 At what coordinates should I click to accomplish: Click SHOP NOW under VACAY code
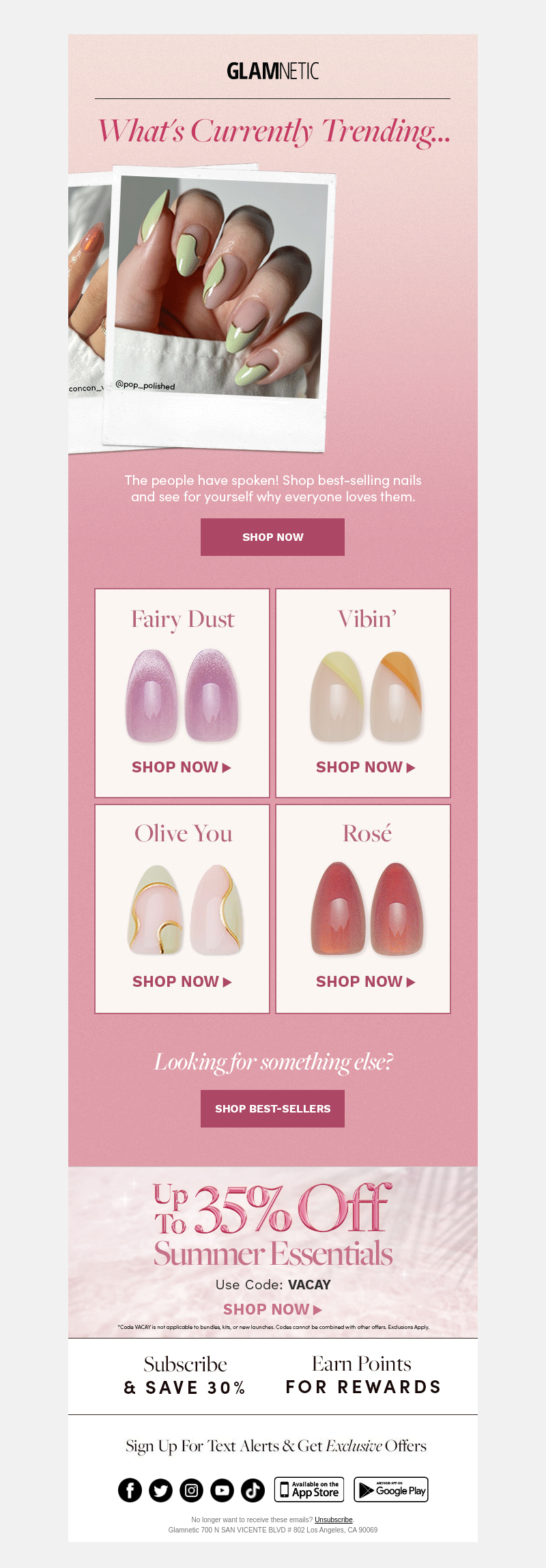tap(272, 1309)
